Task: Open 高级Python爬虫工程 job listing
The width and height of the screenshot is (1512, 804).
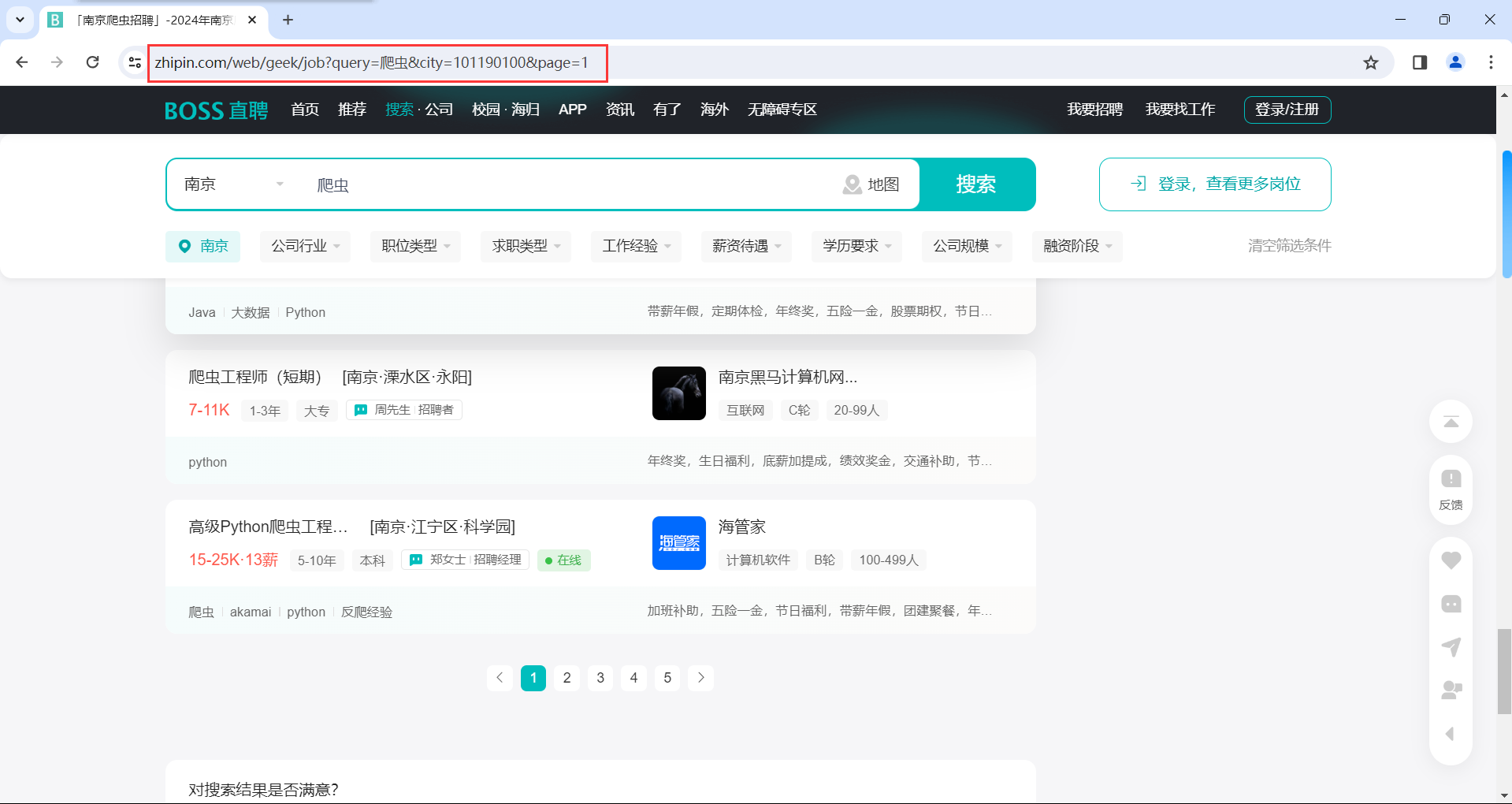Action: coord(268,527)
